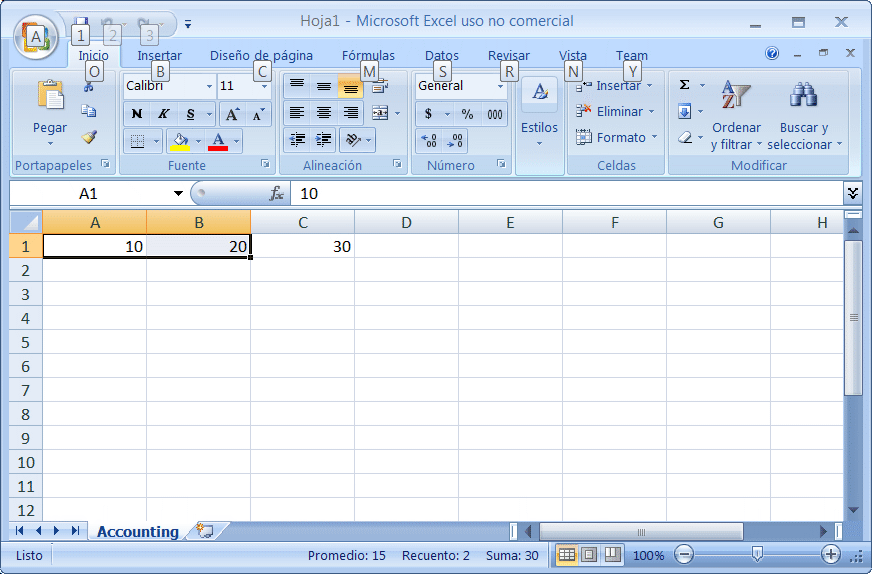Click the Buscar y seleccionar binoculars

[x=803, y=95]
